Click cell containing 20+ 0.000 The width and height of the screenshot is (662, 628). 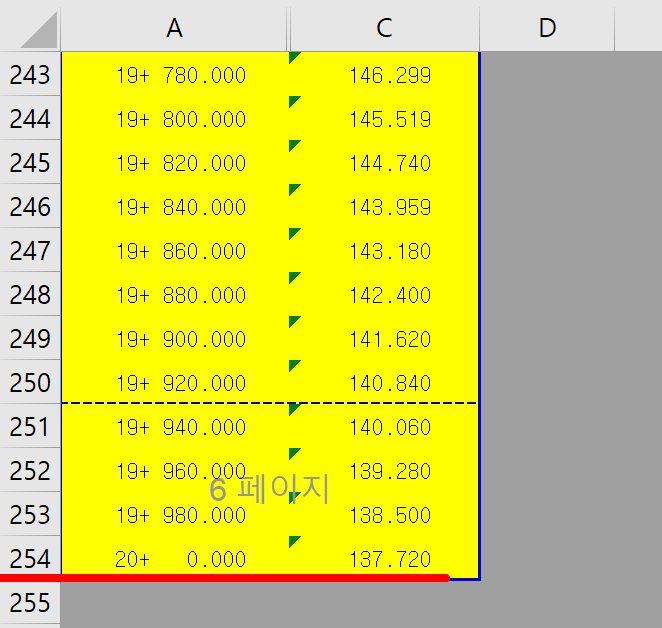pos(175,558)
